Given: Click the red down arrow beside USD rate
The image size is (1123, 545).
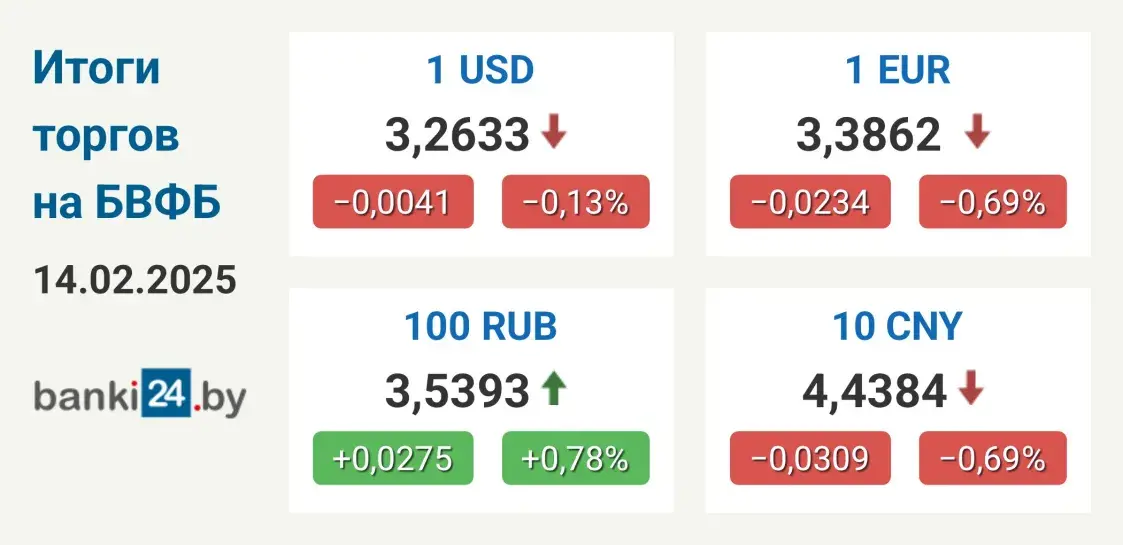Looking at the screenshot, I should pyautogui.click(x=554, y=133).
